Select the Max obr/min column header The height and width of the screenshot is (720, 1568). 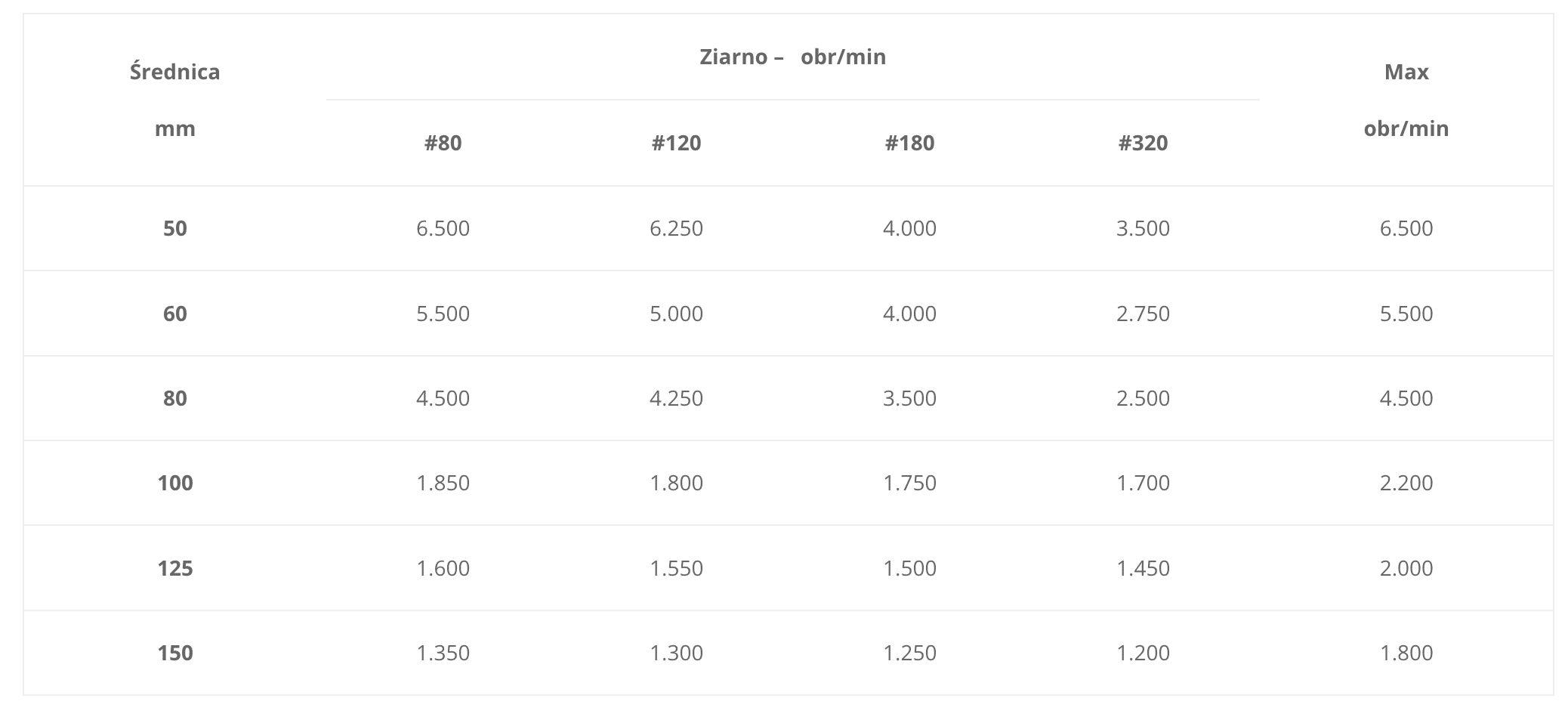tap(1406, 100)
